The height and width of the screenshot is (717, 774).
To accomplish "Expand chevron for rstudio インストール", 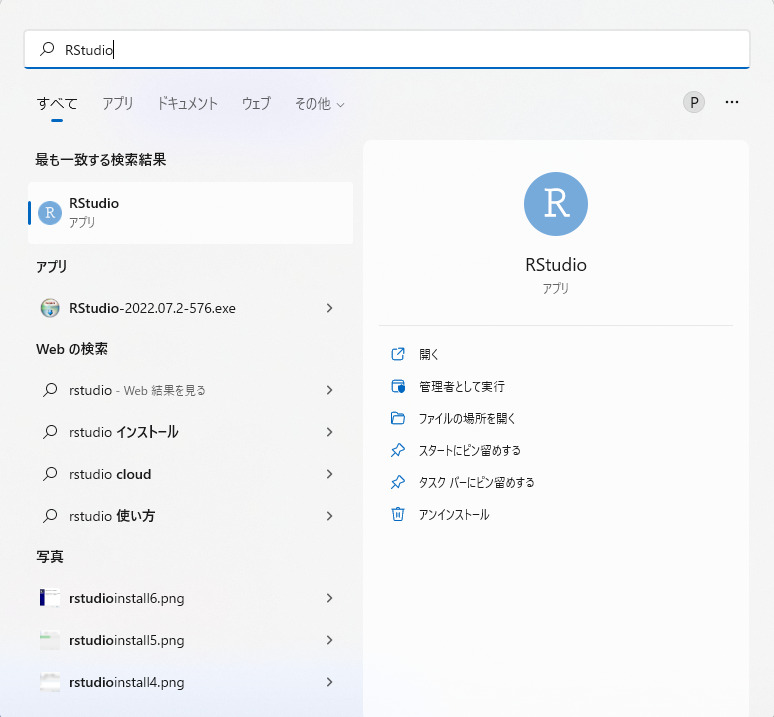I will pos(329,432).
